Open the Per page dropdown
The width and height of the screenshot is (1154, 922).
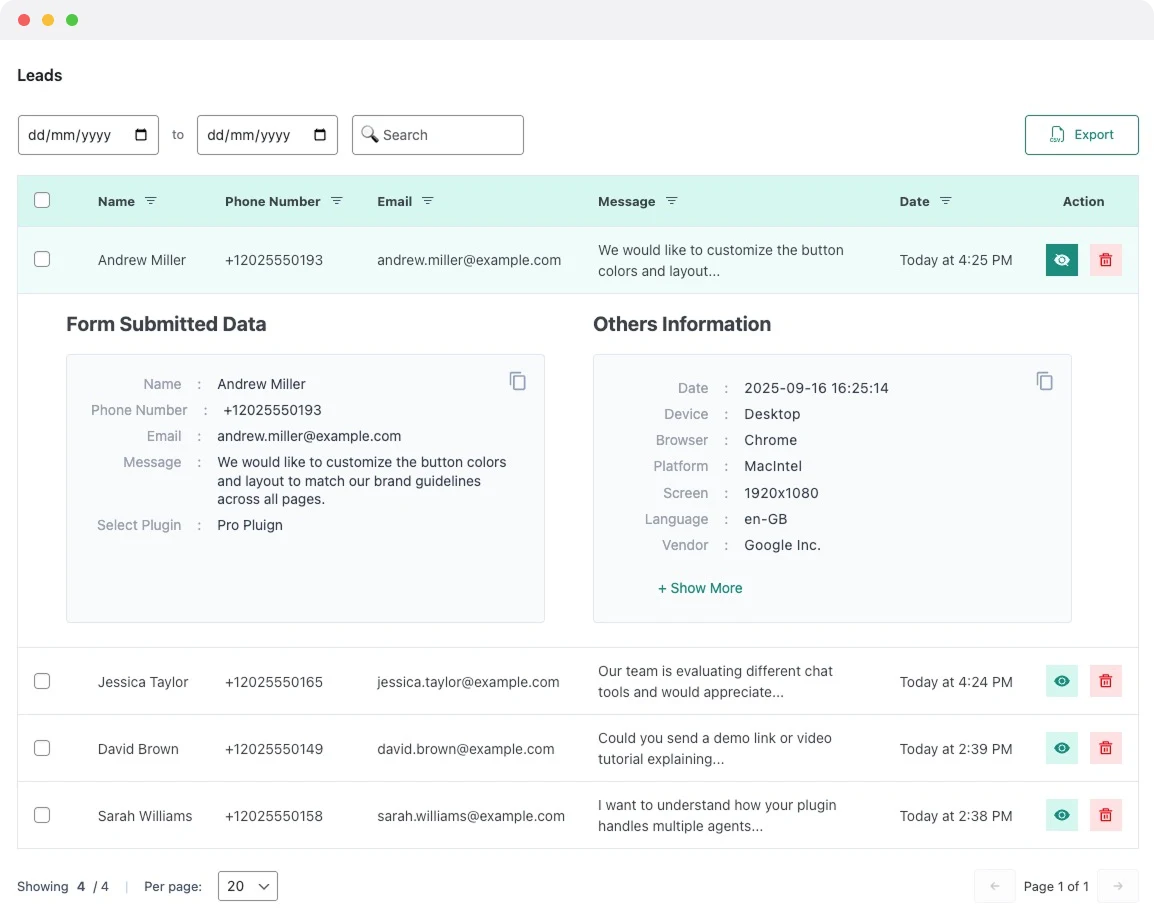pos(247,886)
